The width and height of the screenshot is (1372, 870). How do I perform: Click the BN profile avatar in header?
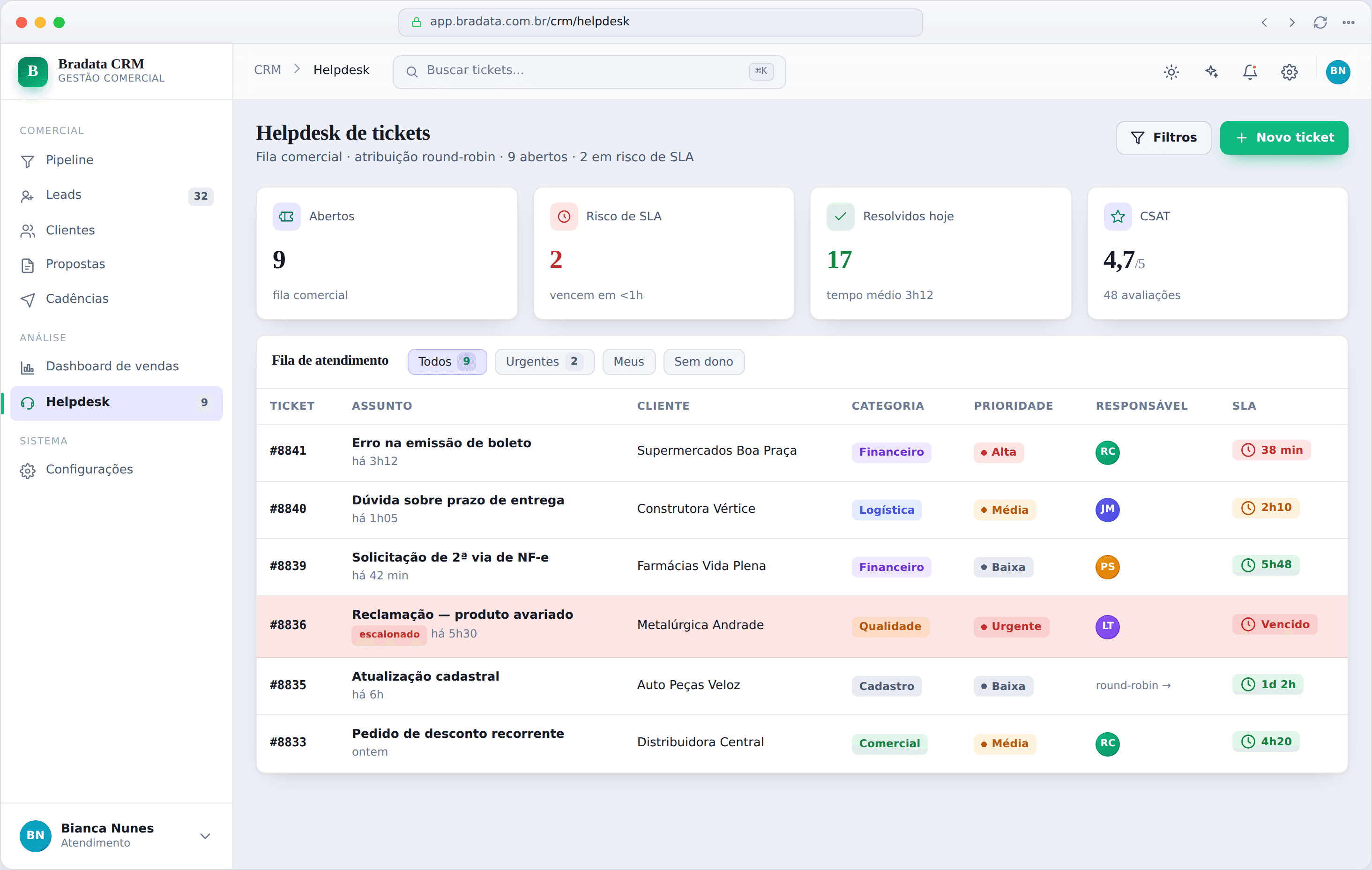(x=1338, y=72)
